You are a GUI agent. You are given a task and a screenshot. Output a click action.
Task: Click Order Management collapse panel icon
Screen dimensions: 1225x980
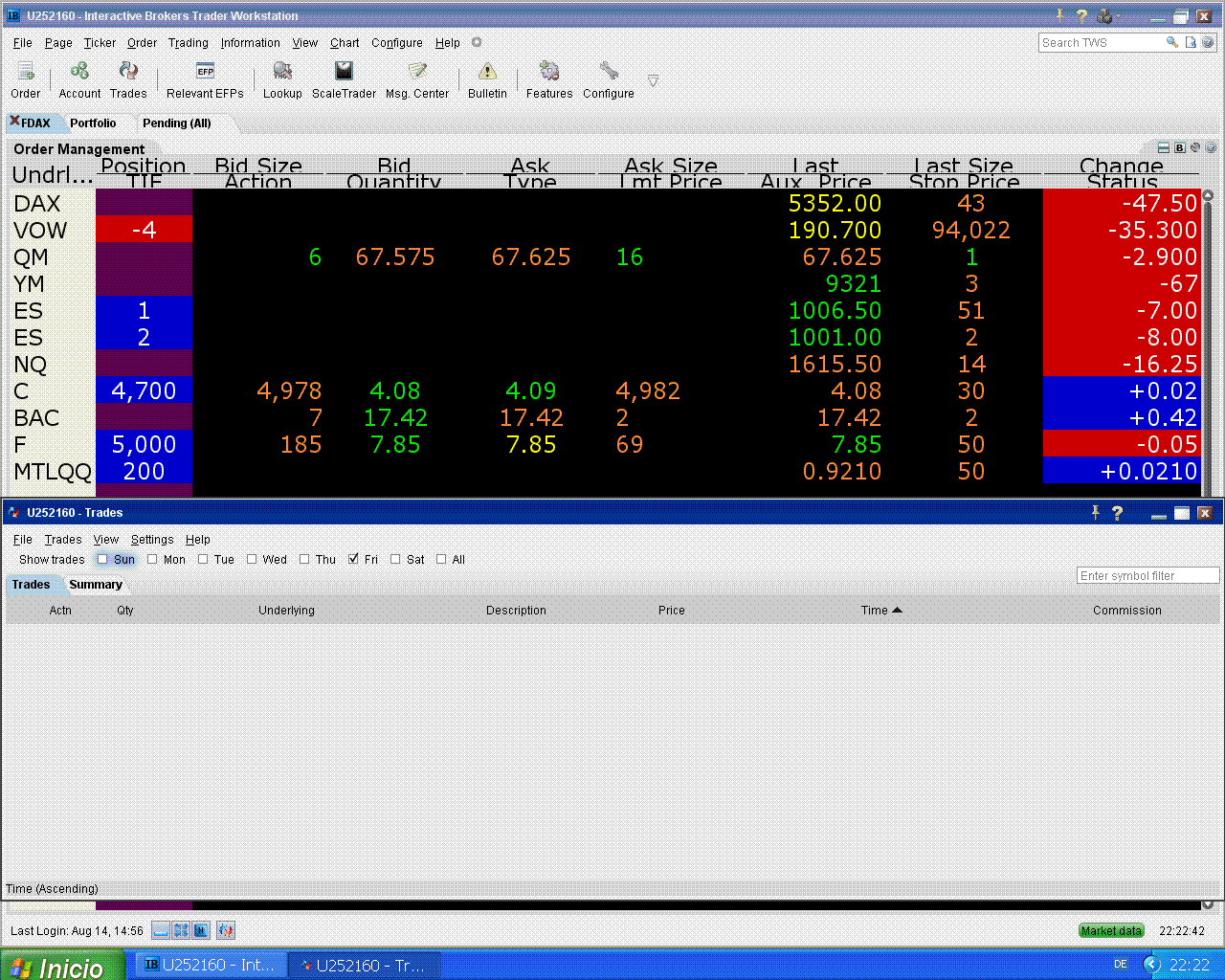click(x=1164, y=147)
